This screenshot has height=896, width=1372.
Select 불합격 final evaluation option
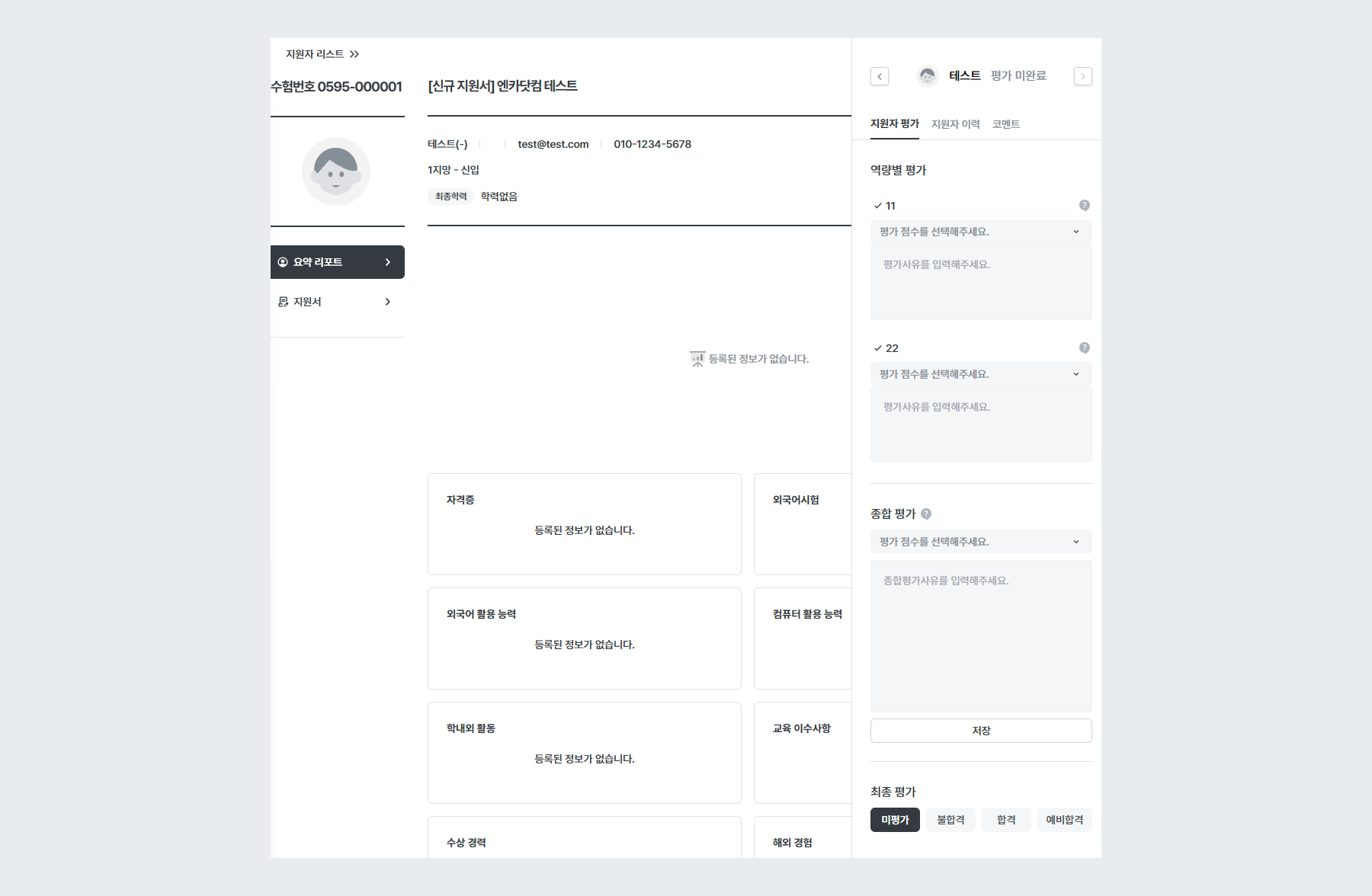(x=950, y=820)
